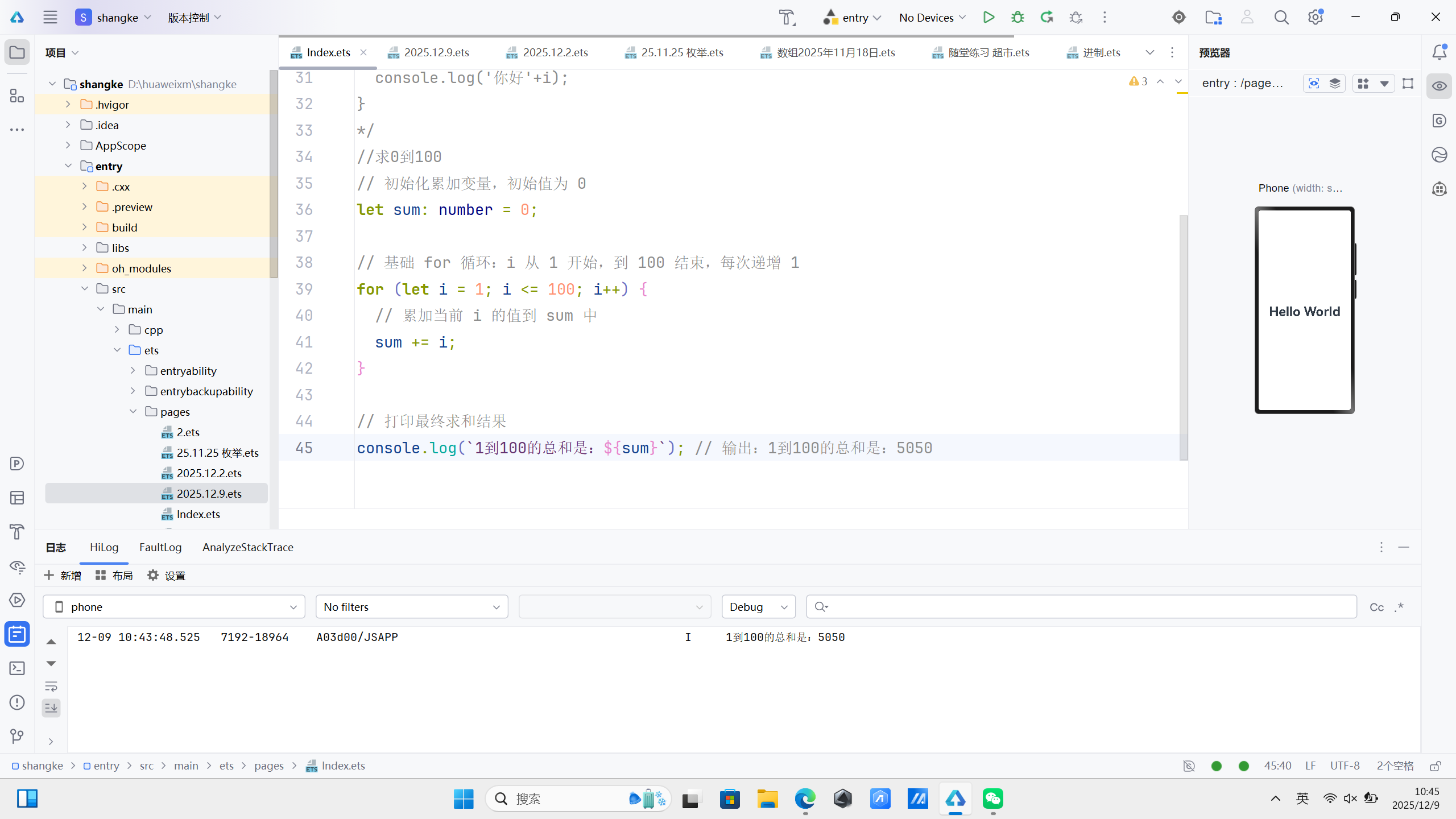Open WeChat from the taskbar

tap(993, 799)
